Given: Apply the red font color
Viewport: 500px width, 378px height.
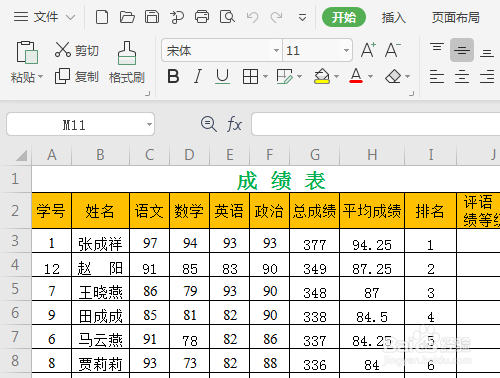Looking at the screenshot, I should tap(356, 76).
